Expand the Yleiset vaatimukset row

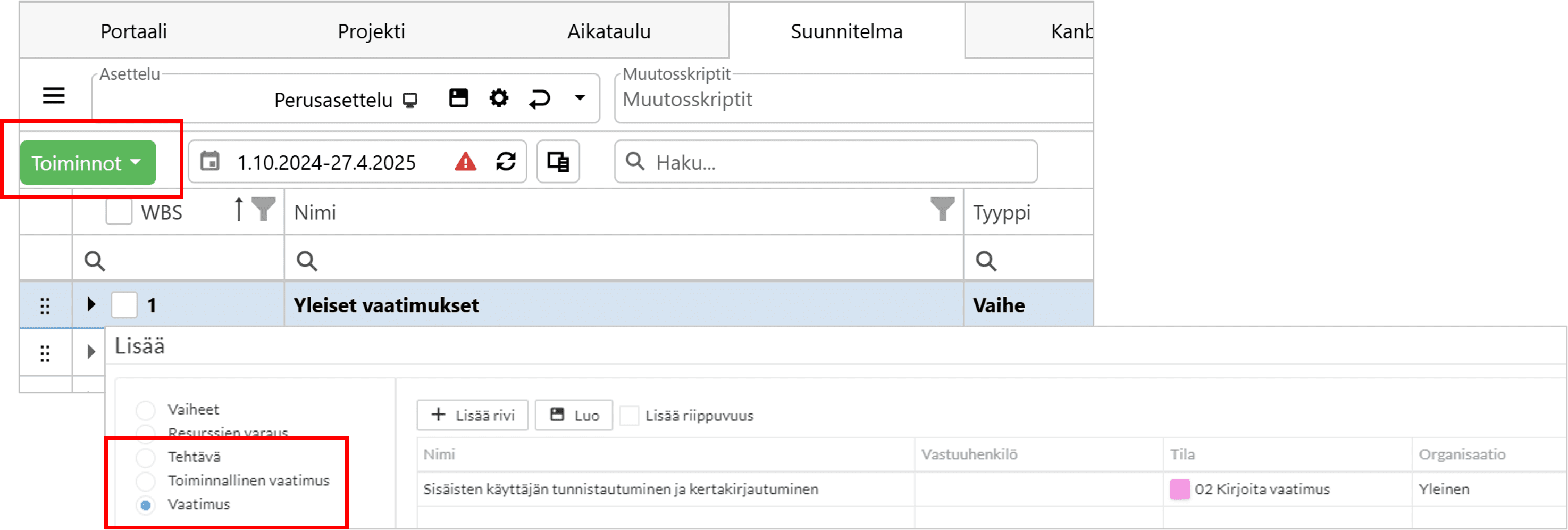pos(91,304)
